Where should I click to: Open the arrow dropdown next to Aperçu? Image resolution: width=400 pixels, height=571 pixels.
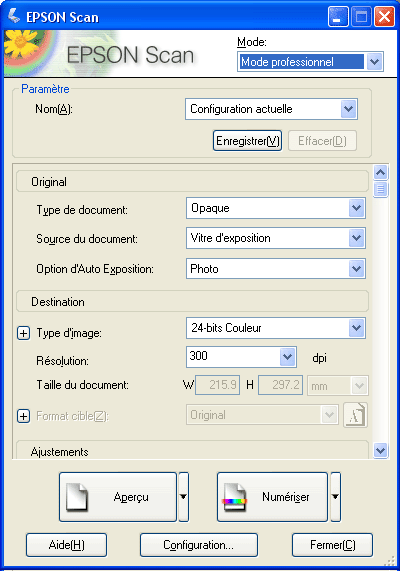point(184,497)
